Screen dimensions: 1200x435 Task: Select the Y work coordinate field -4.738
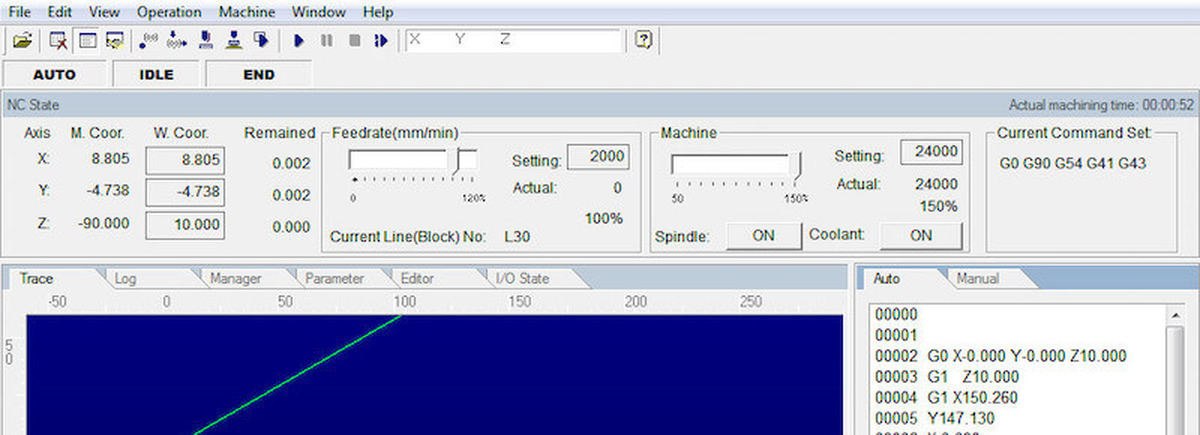[x=185, y=192]
